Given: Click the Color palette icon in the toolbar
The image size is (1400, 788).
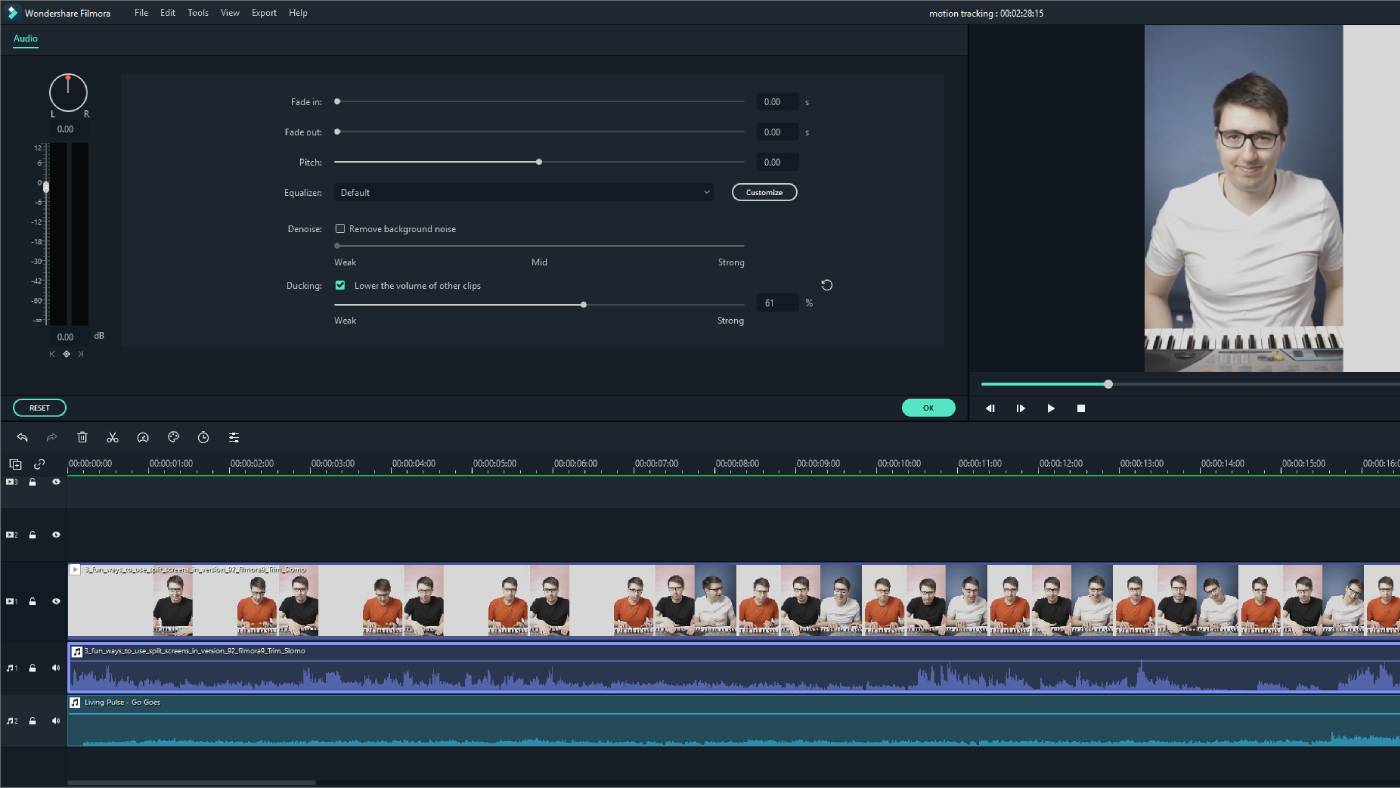Looking at the screenshot, I should click(173, 437).
